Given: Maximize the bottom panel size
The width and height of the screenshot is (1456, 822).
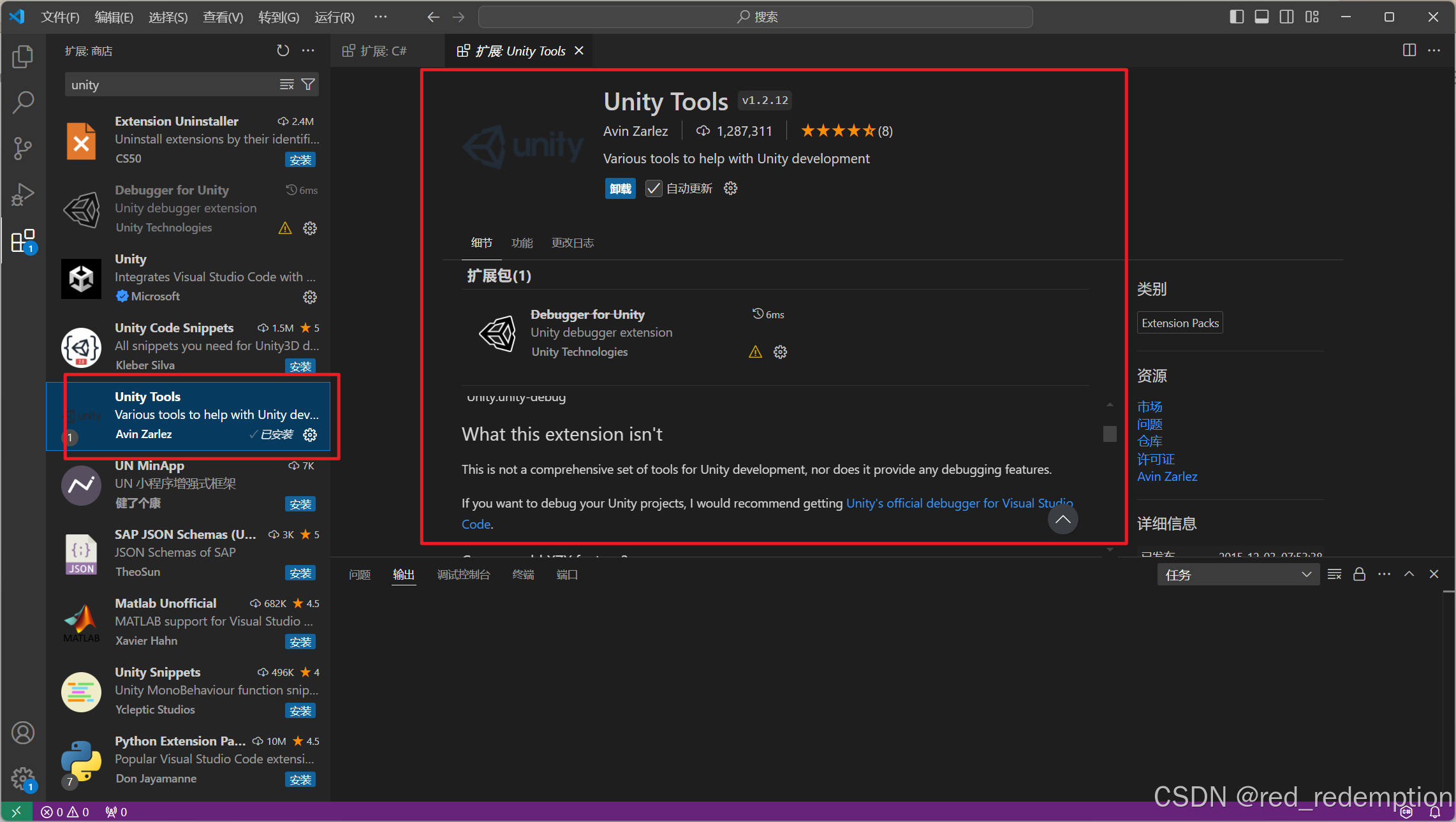Looking at the screenshot, I should pyautogui.click(x=1409, y=575).
